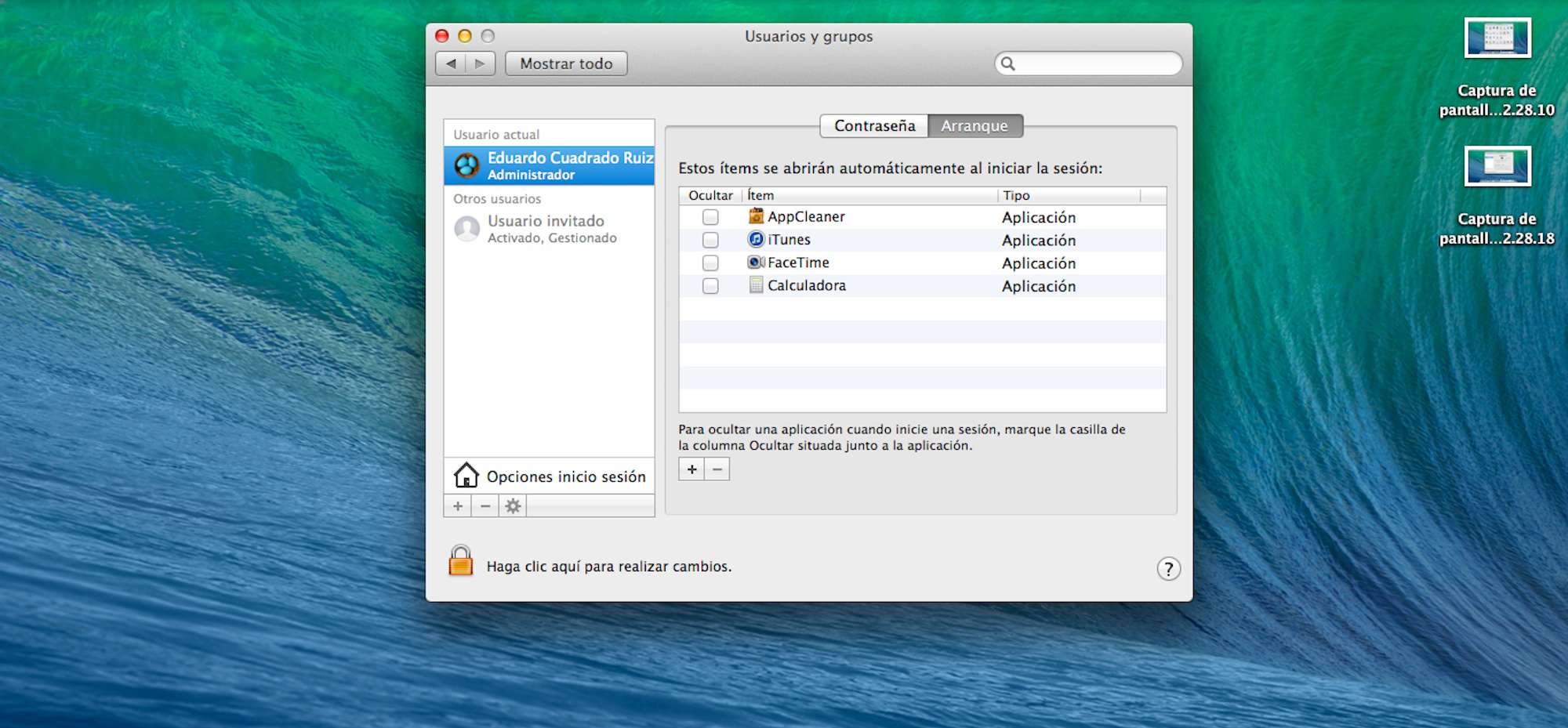Image resolution: width=1568 pixels, height=728 pixels.
Task: Close the Usuarios y grupos window
Action: tap(442, 36)
